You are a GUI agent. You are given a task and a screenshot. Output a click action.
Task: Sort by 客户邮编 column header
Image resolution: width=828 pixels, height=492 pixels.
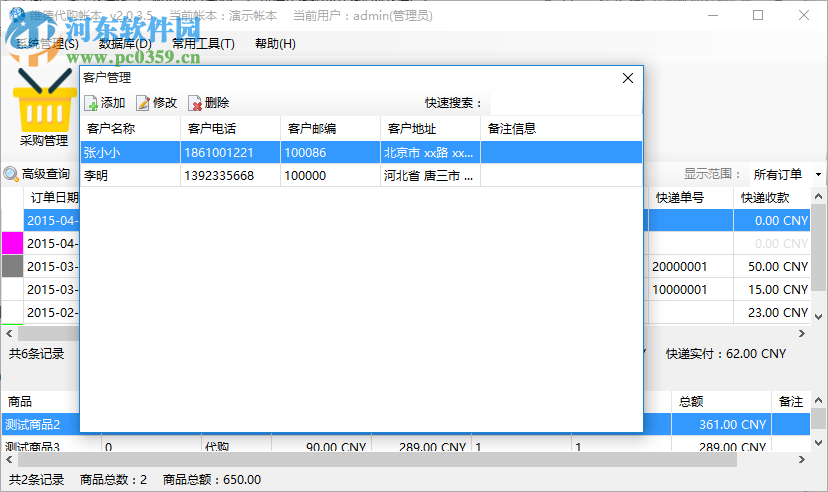[330, 128]
